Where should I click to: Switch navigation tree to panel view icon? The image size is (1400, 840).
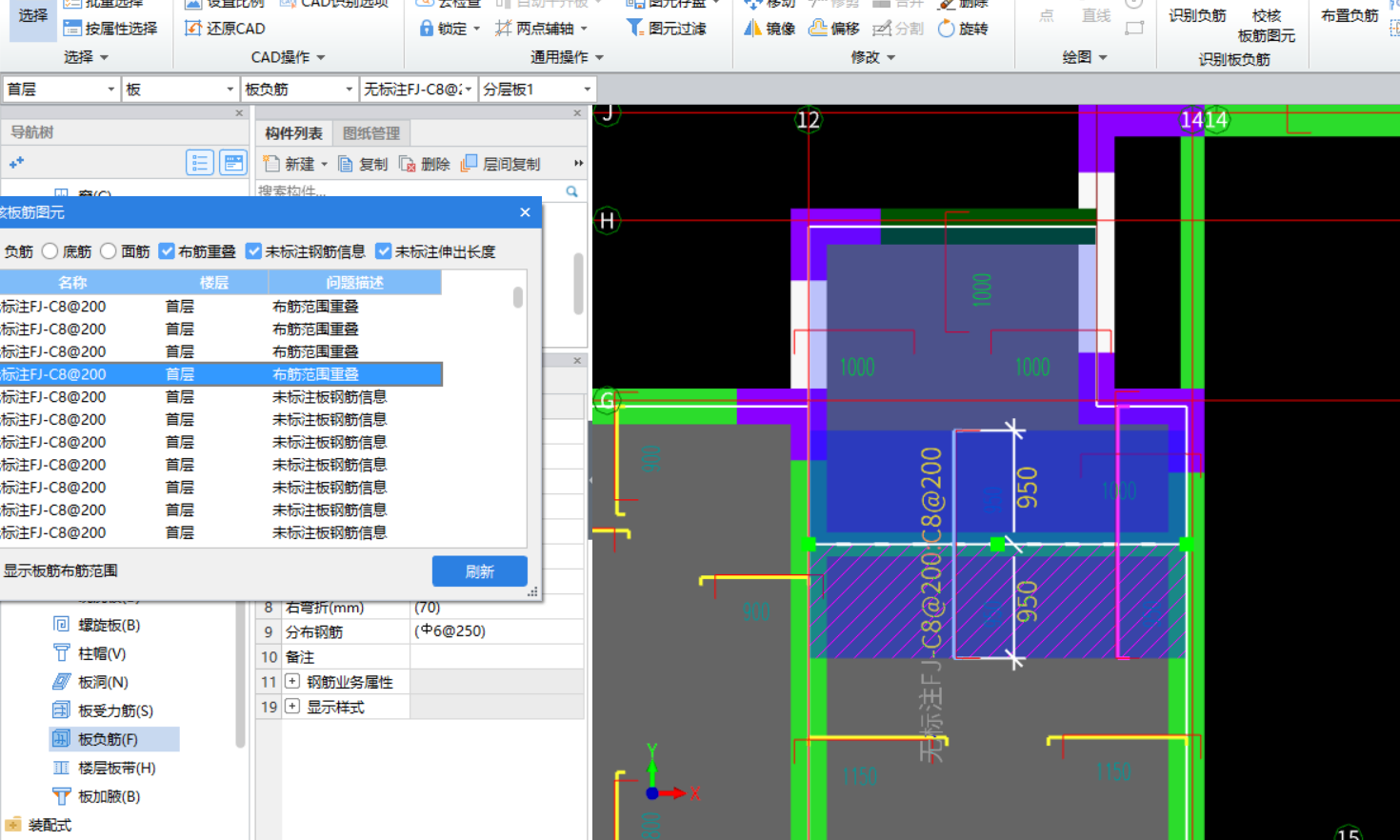232,163
